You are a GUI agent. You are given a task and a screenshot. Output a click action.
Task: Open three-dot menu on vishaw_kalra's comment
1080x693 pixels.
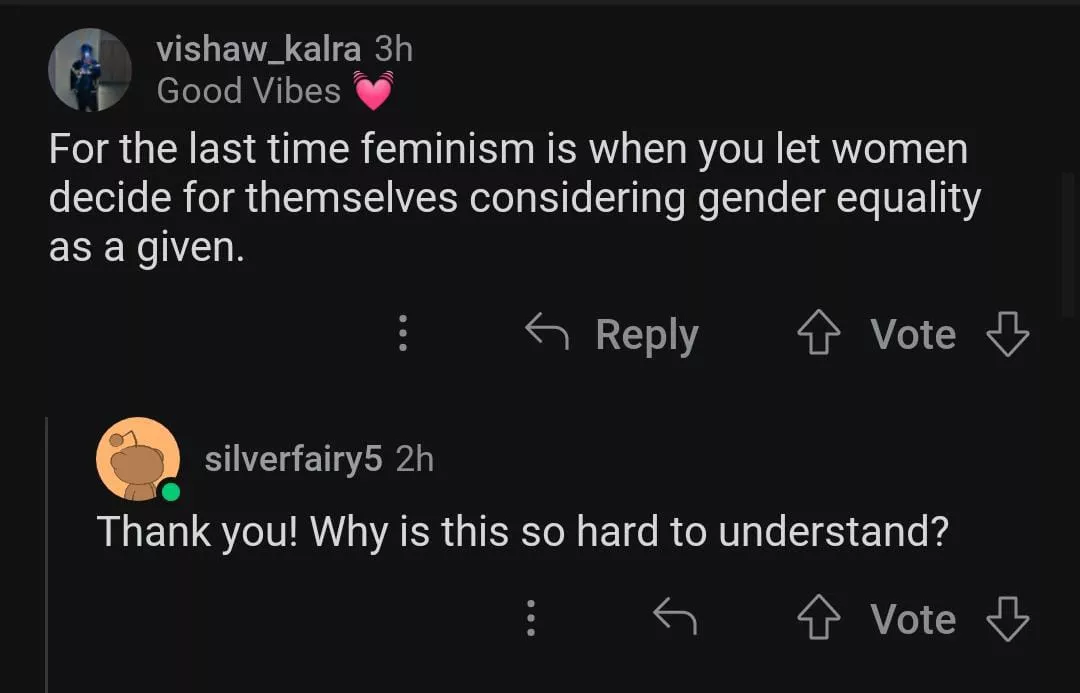403,333
